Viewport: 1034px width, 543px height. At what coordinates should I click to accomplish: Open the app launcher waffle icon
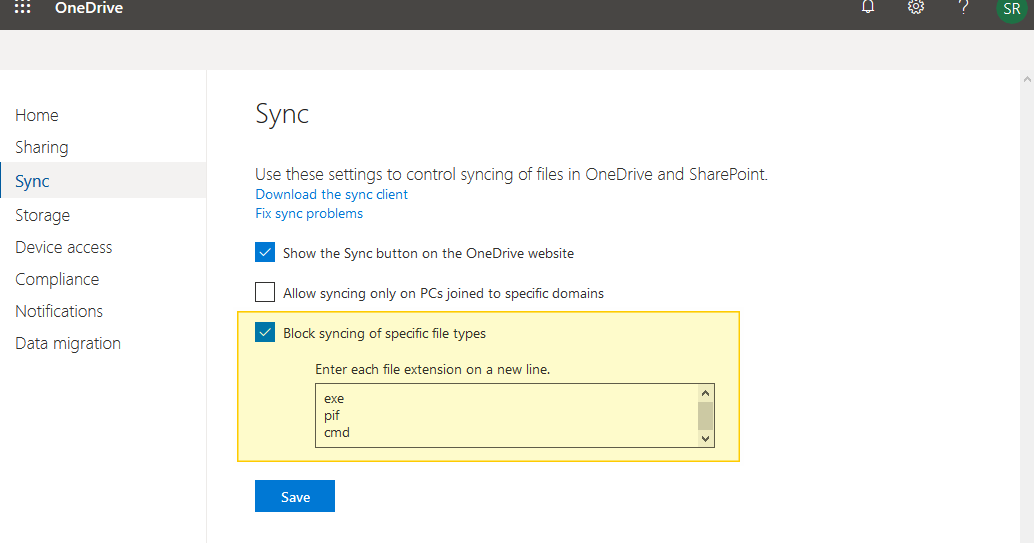pos(22,7)
